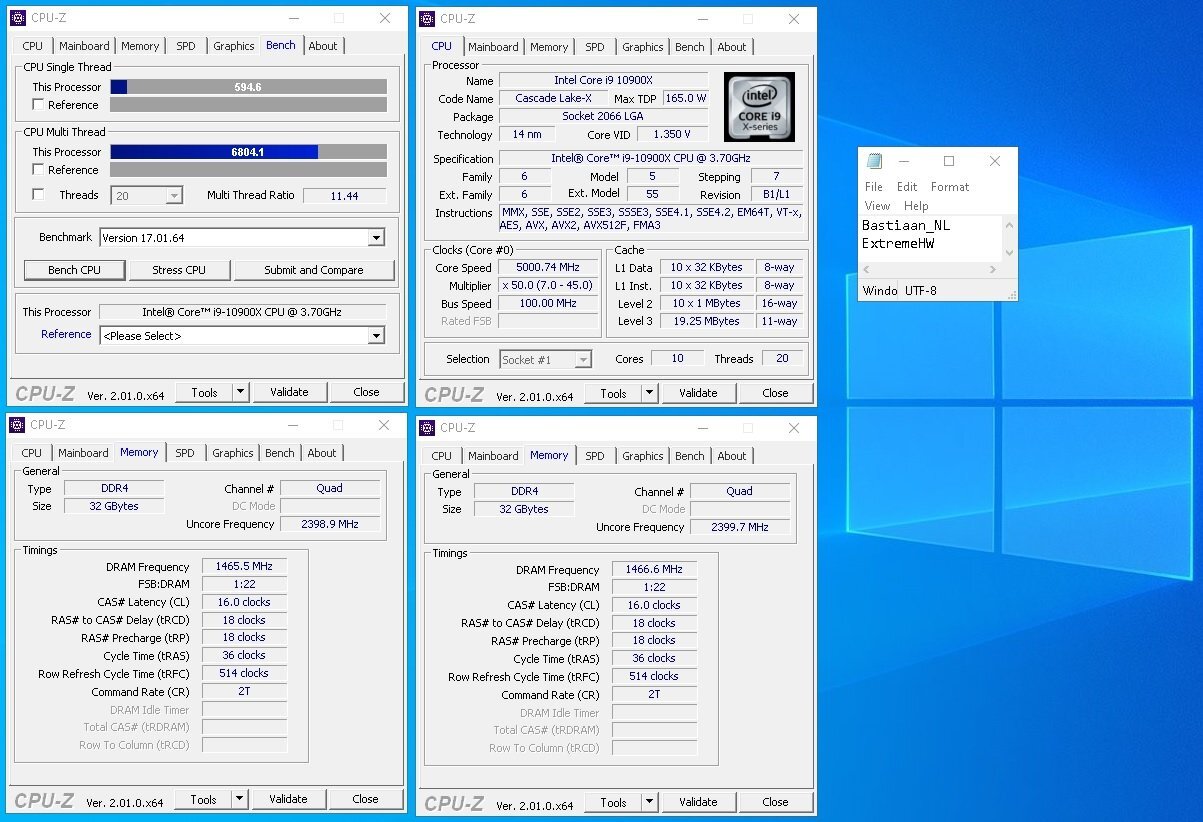This screenshot has height=822, width=1203.
Task: Open the SPD tab in the Bench window
Action: click(186, 46)
